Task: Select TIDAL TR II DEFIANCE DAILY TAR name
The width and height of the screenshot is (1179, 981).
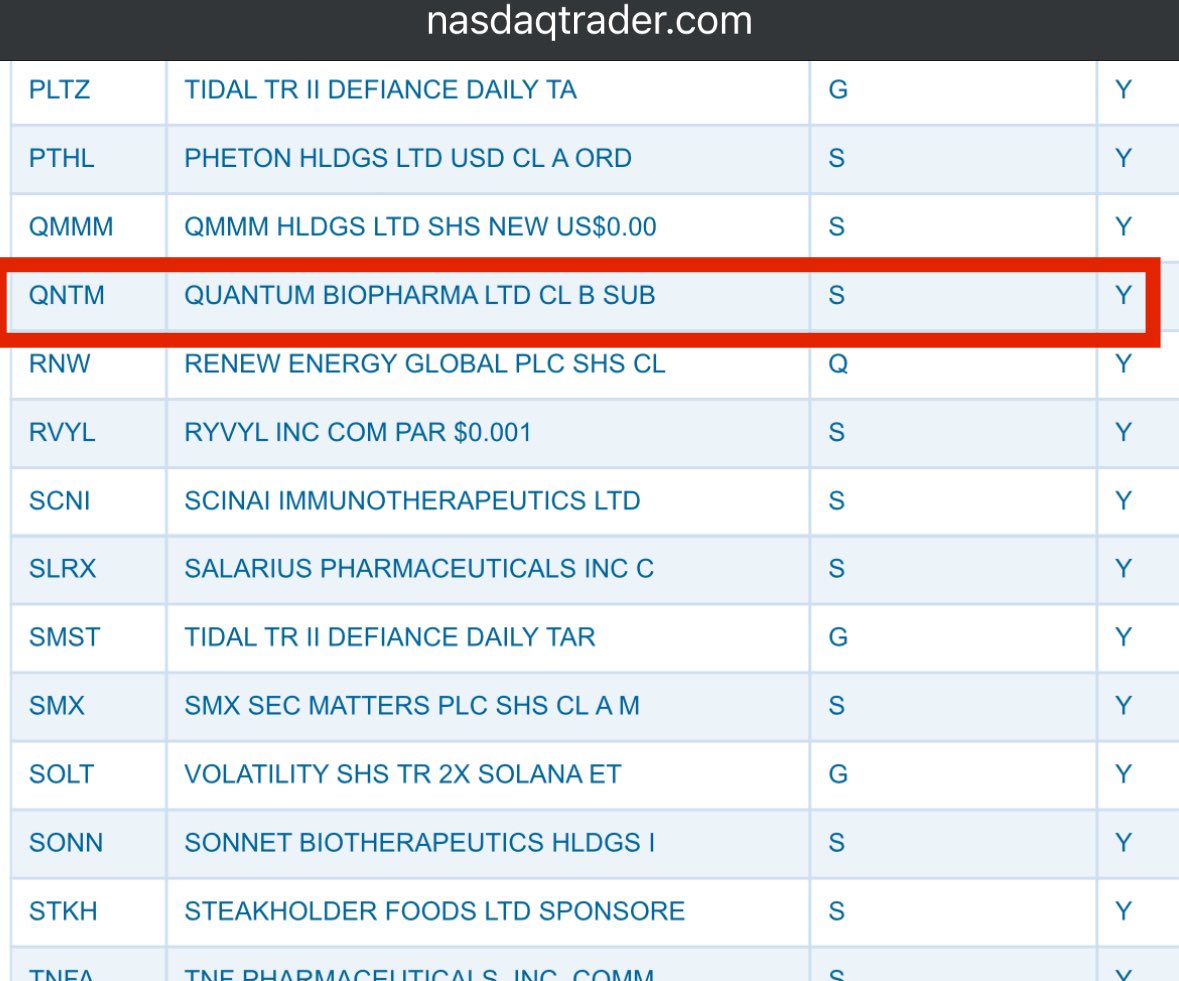Action: click(389, 637)
